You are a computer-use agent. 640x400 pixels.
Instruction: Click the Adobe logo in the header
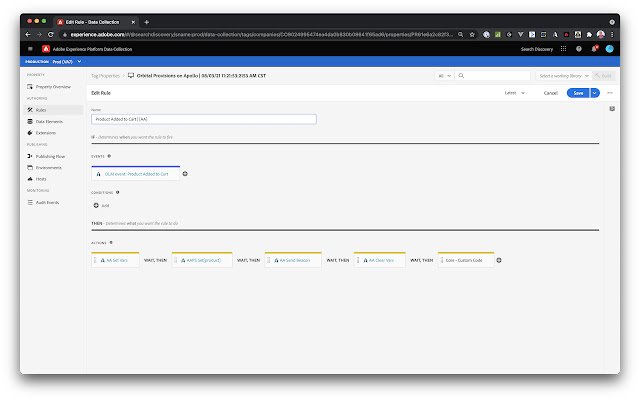click(46, 49)
